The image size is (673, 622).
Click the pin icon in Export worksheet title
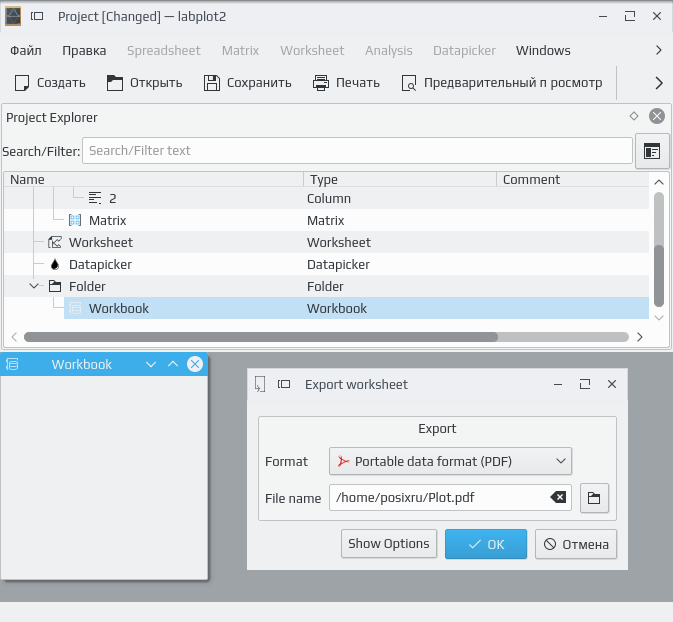point(284,384)
